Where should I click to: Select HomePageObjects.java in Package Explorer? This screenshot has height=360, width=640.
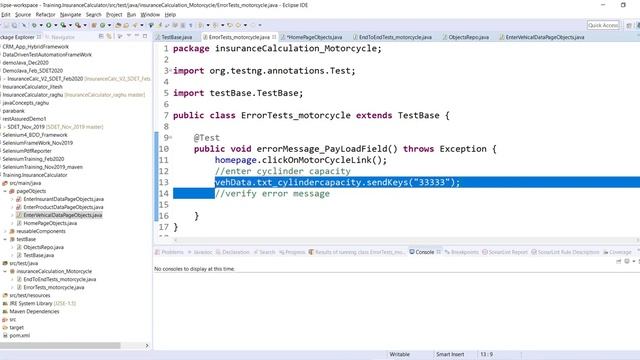click(50, 223)
